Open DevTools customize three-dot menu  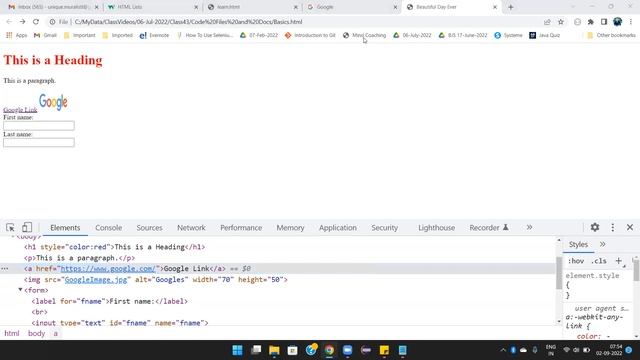613,227
